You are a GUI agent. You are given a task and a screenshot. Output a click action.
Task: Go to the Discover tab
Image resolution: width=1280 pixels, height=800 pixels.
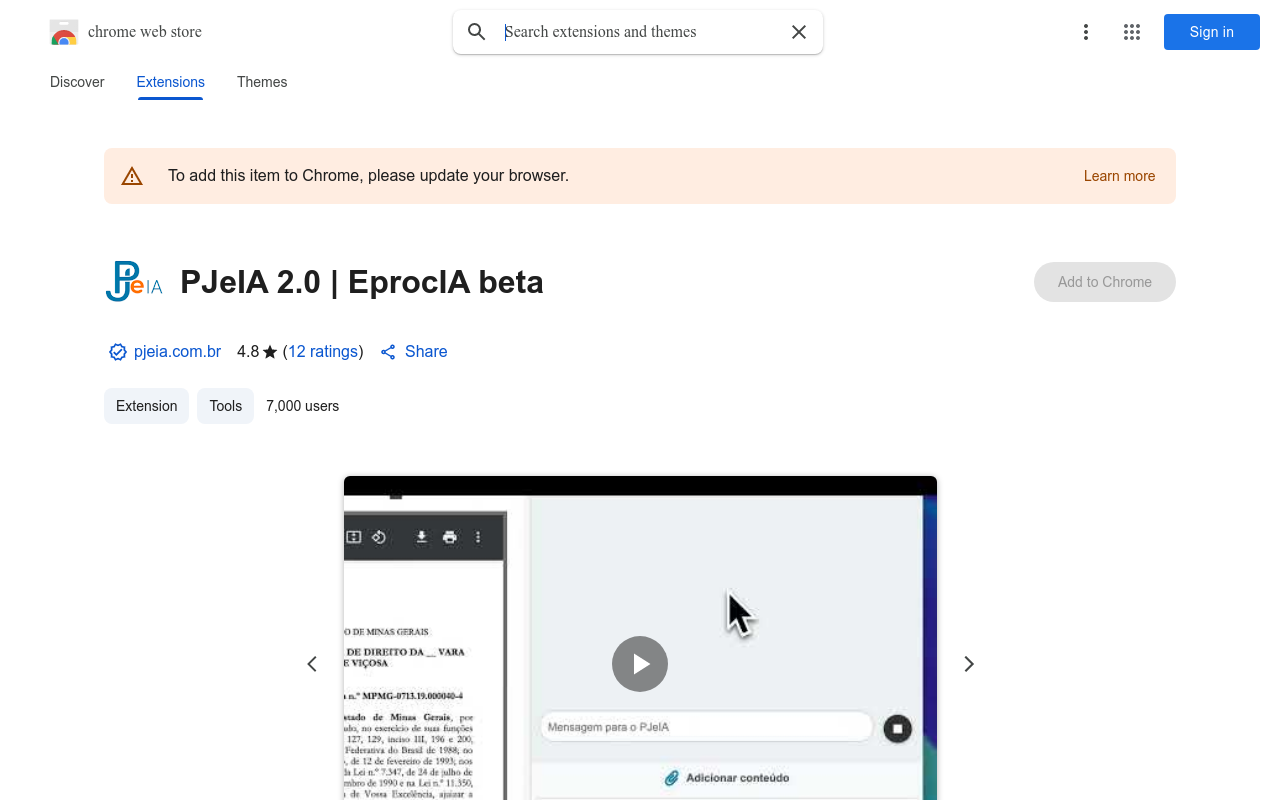coord(77,82)
